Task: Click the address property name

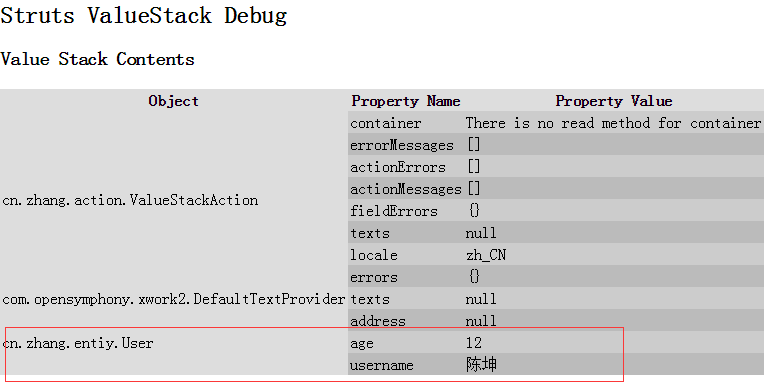Action: (378, 321)
